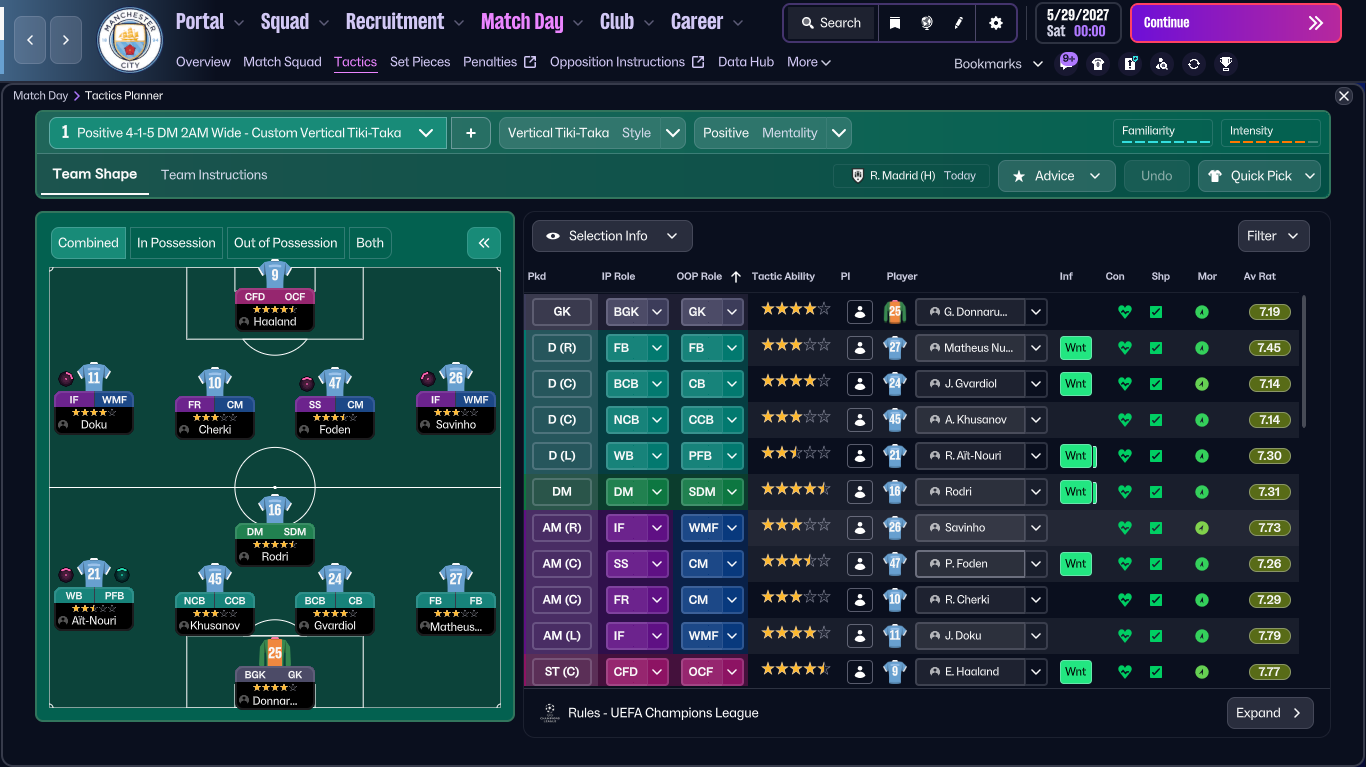Screen dimensions: 1366x767
Task: Toggle Shp checkbox for R. Aït-Nouri
Action: pyautogui.click(x=1156, y=456)
